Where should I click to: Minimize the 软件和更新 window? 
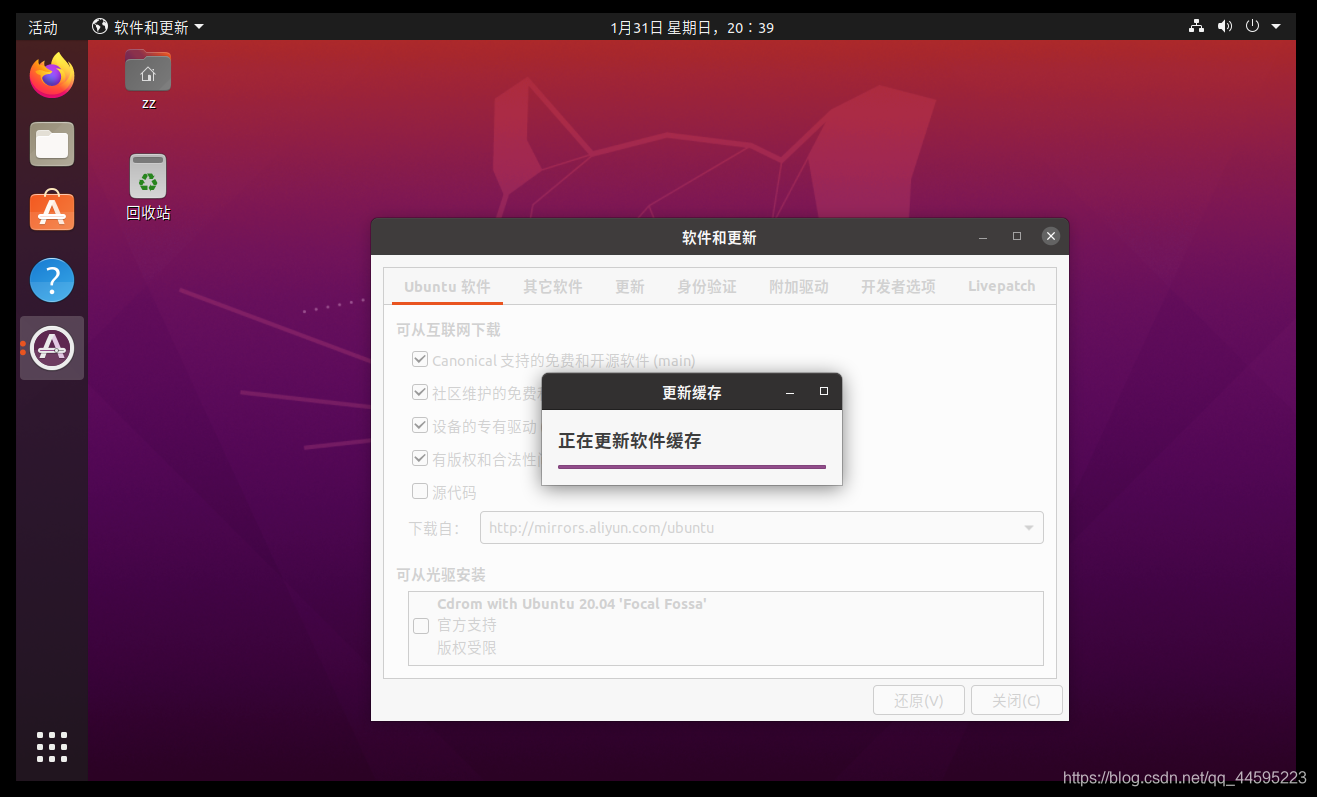[x=983, y=237]
